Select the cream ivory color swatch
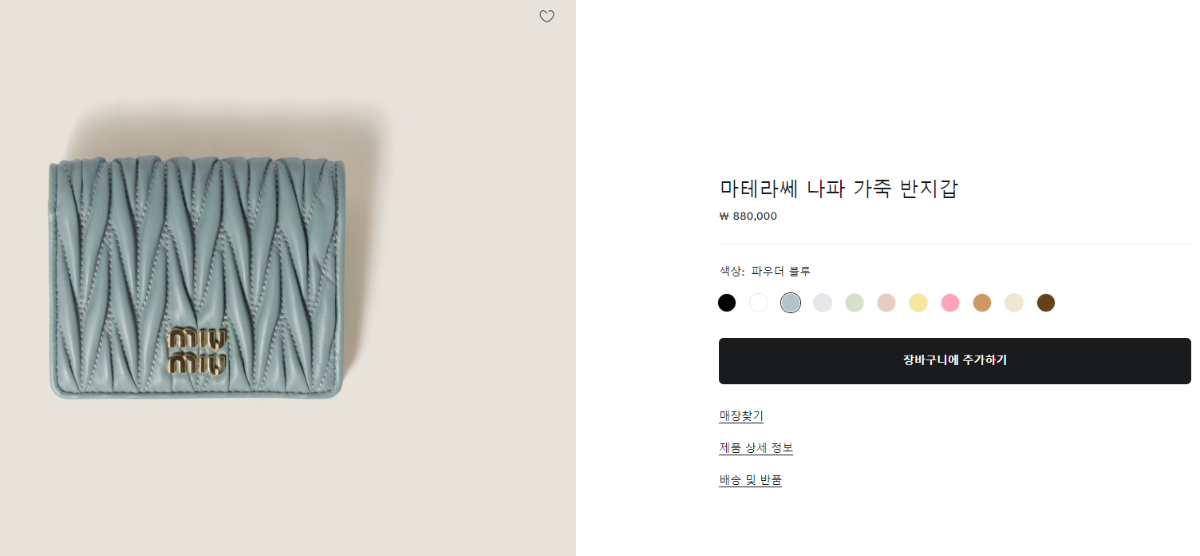Image resolution: width=1200 pixels, height=556 pixels. [x=1014, y=303]
